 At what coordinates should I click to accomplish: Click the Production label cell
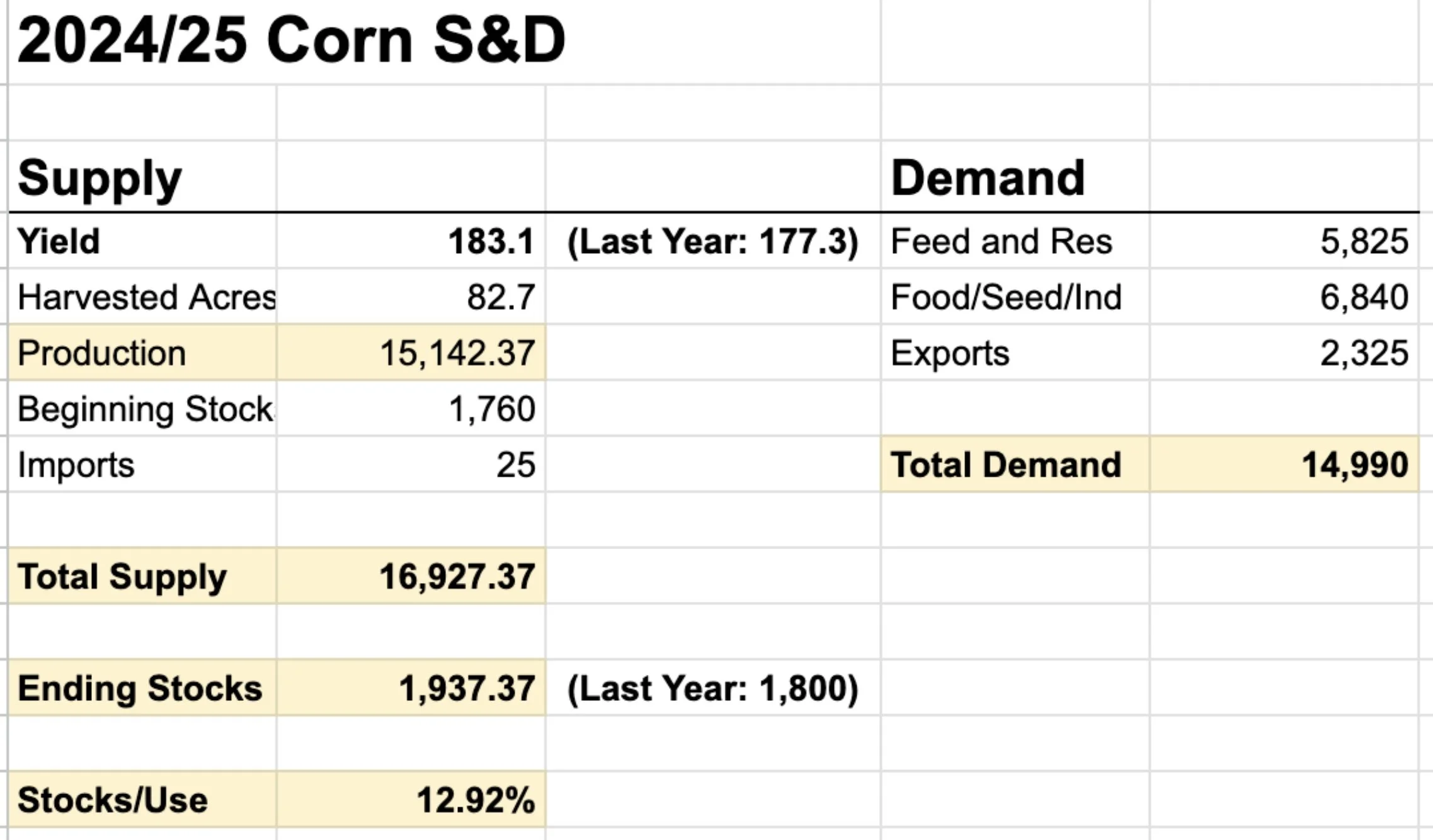tap(142, 353)
